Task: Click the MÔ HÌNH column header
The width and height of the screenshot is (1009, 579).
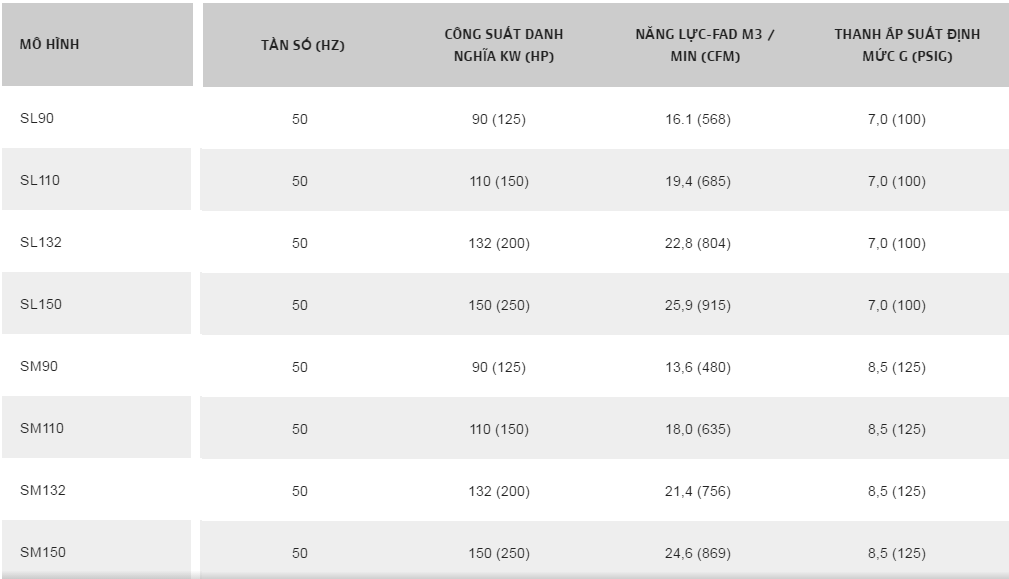Action: [x=50, y=45]
